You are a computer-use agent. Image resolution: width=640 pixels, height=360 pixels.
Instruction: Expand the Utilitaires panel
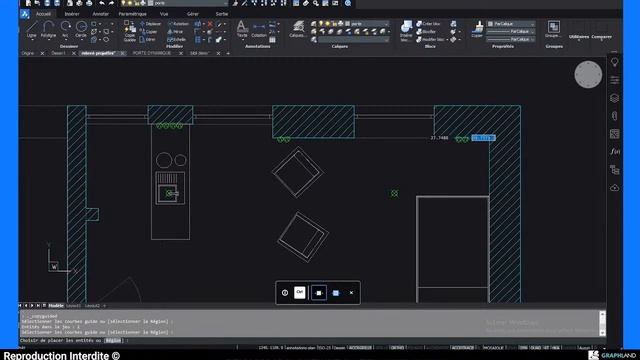(579, 37)
